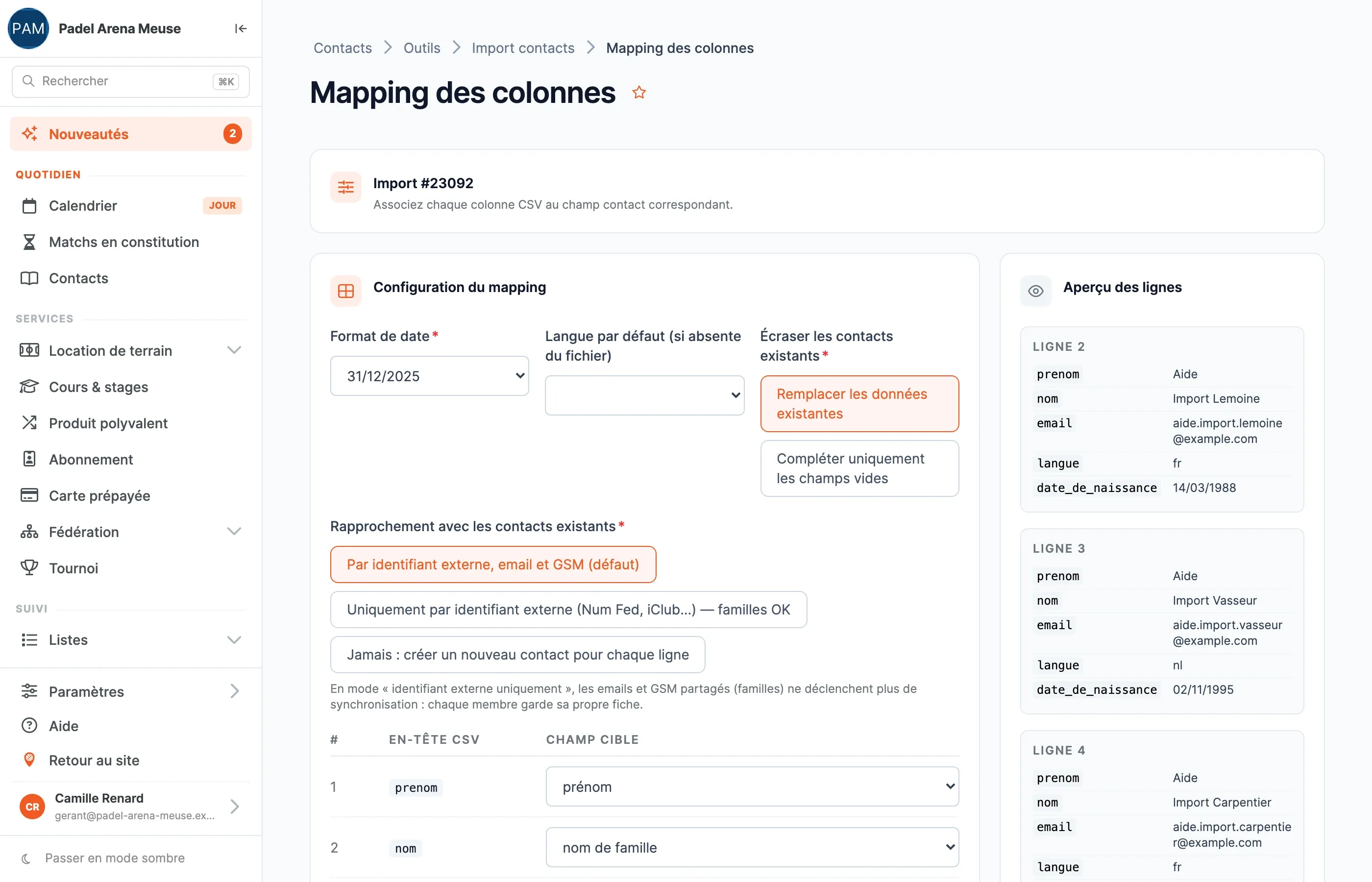Image resolution: width=1372 pixels, height=882 pixels.
Task: Click the Rechercher search field
Action: click(x=130, y=81)
